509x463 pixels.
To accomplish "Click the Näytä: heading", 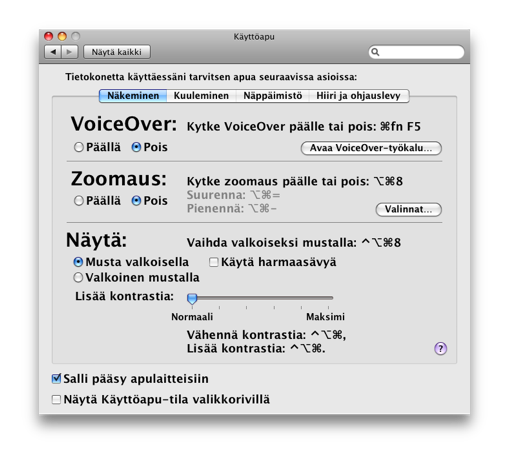I will coord(97,240).
